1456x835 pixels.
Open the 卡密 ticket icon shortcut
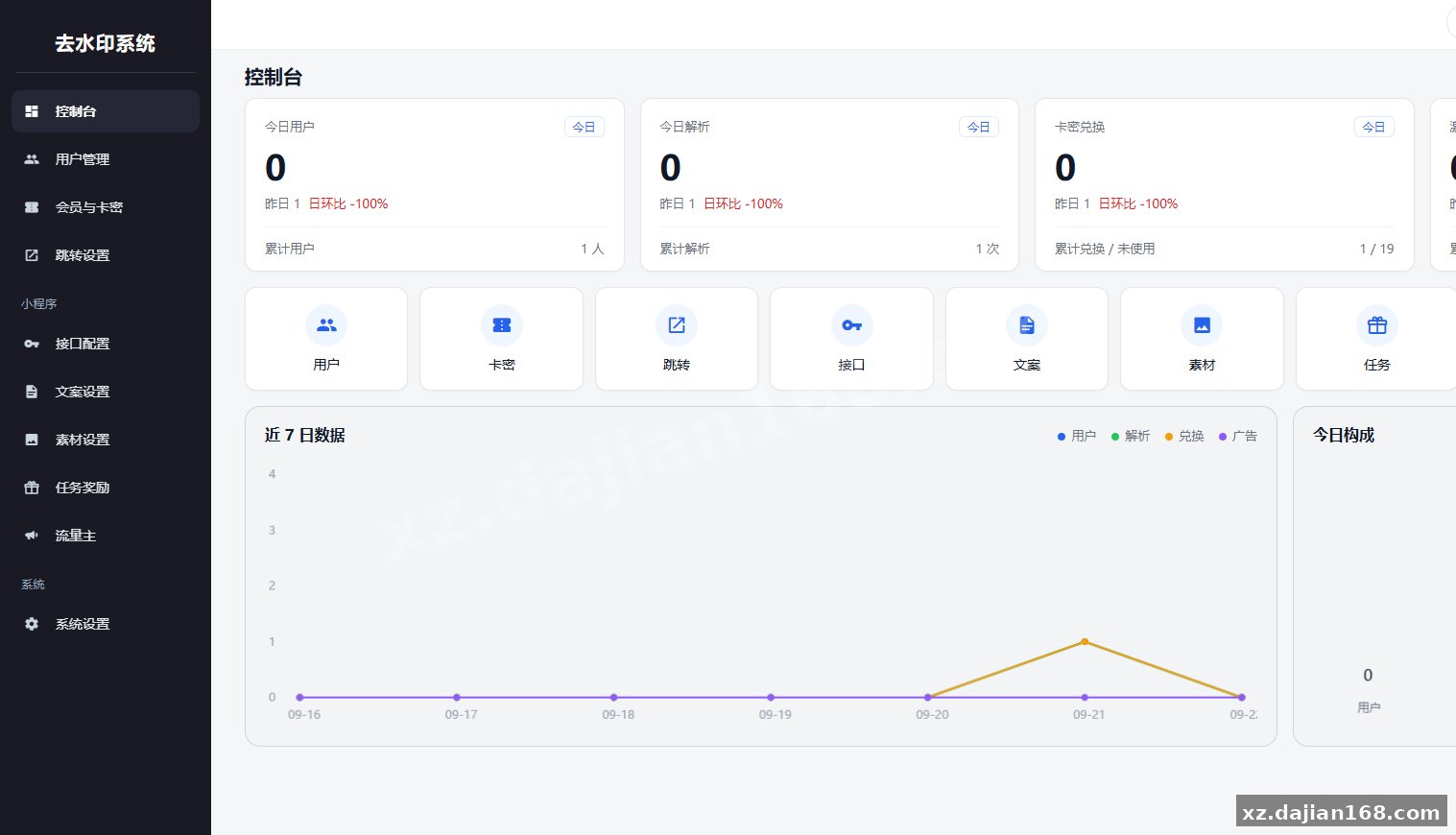click(501, 339)
